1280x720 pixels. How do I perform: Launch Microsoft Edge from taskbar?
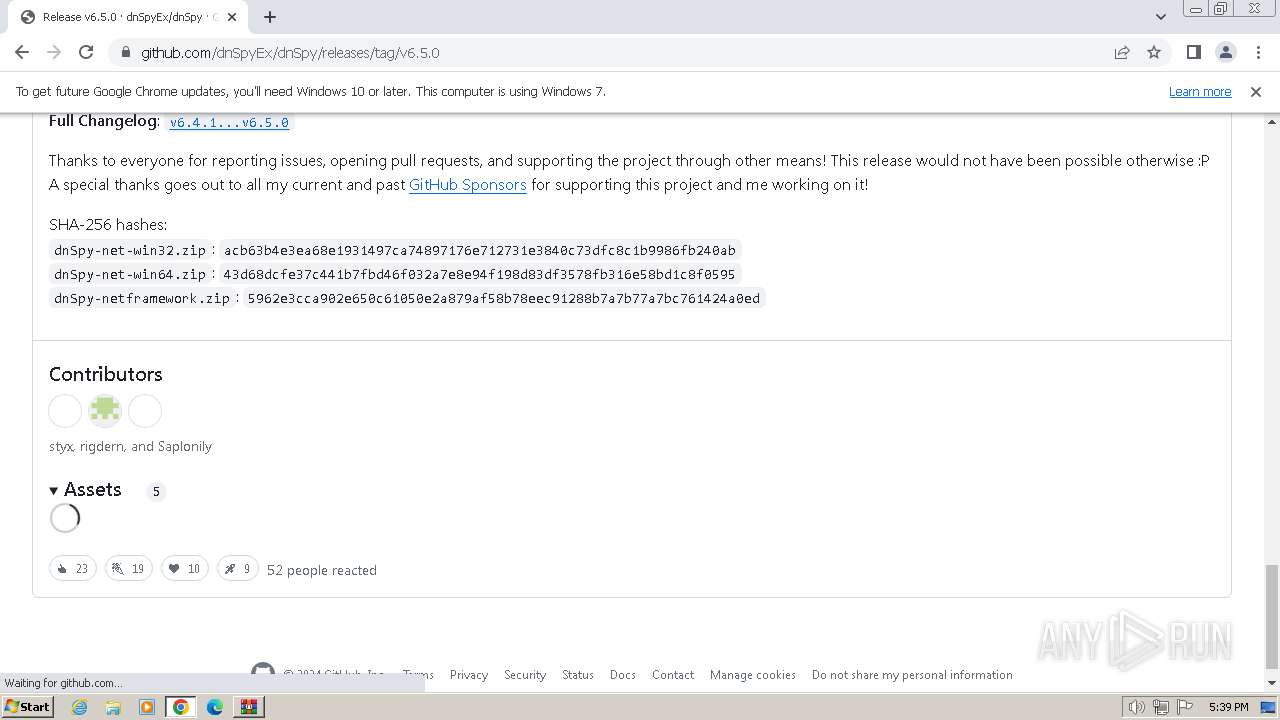[x=215, y=707]
